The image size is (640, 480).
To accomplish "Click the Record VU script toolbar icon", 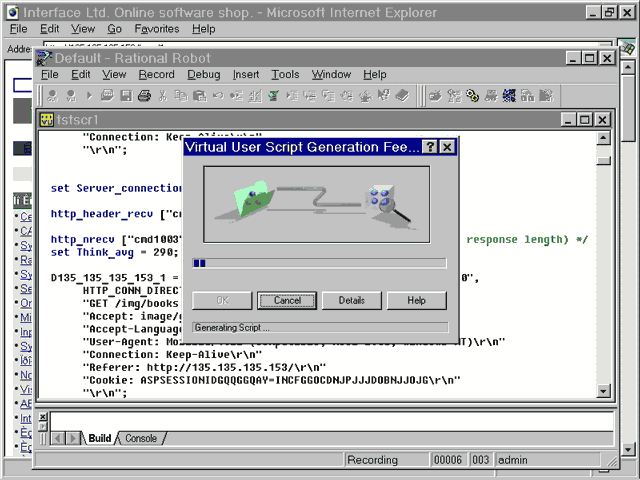I will (71, 96).
